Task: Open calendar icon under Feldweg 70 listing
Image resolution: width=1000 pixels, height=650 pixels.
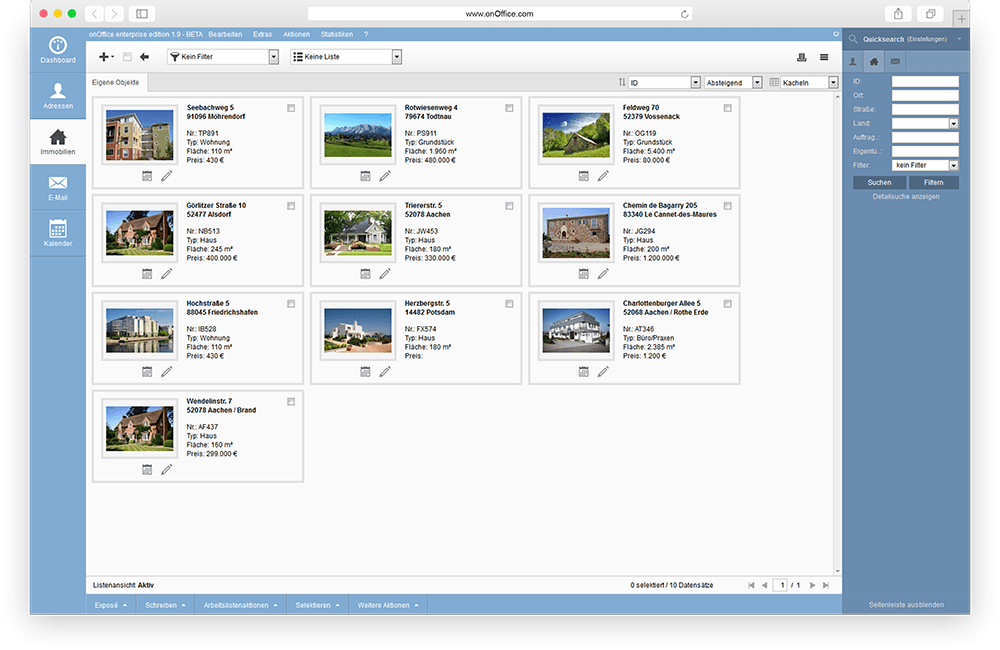Action: [584, 176]
